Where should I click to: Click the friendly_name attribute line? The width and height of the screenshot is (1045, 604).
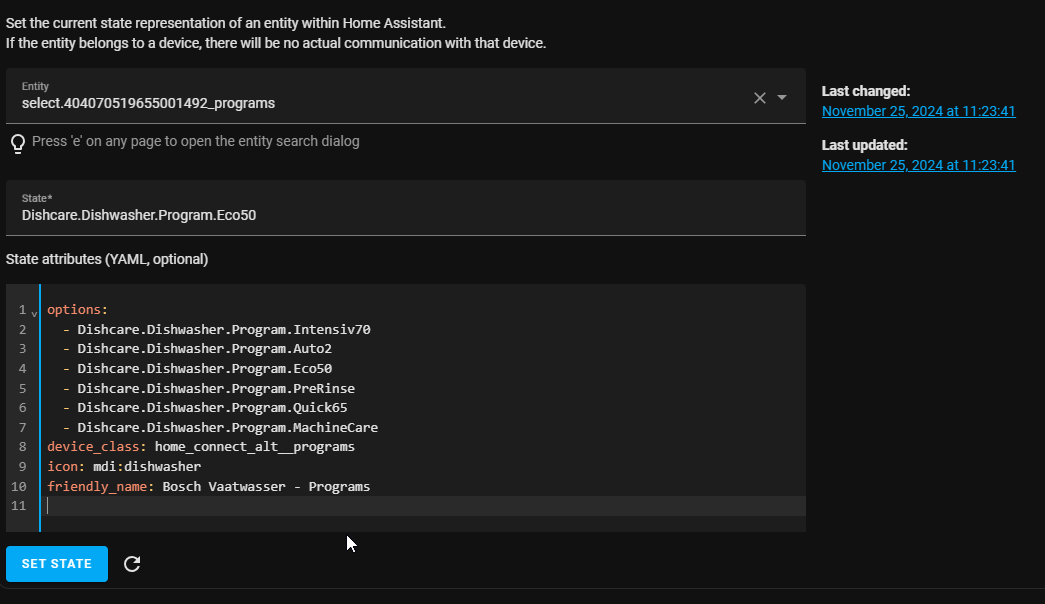coord(208,486)
